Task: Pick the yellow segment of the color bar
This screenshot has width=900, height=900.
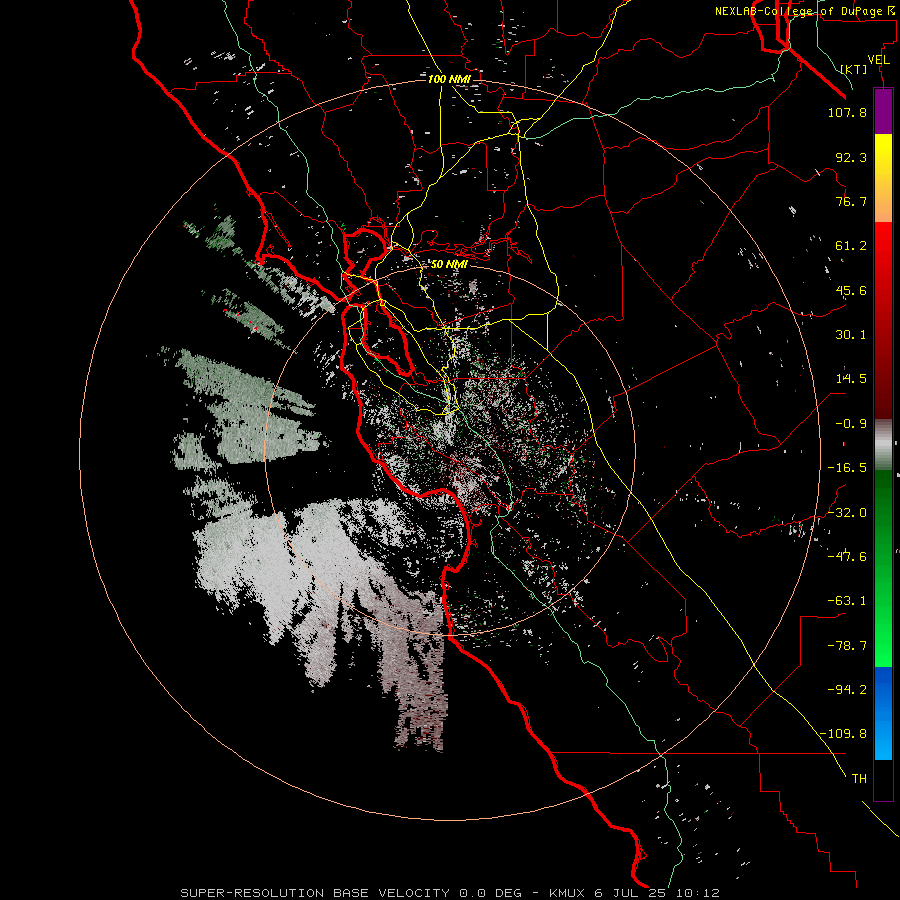Action: (x=883, y=178)
